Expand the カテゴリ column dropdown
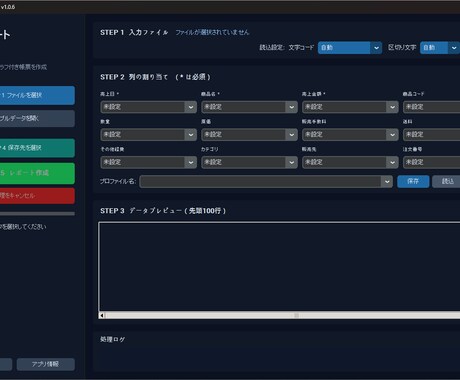The height and width of the screenshot is (380, 460). click(x=249, y=162)
